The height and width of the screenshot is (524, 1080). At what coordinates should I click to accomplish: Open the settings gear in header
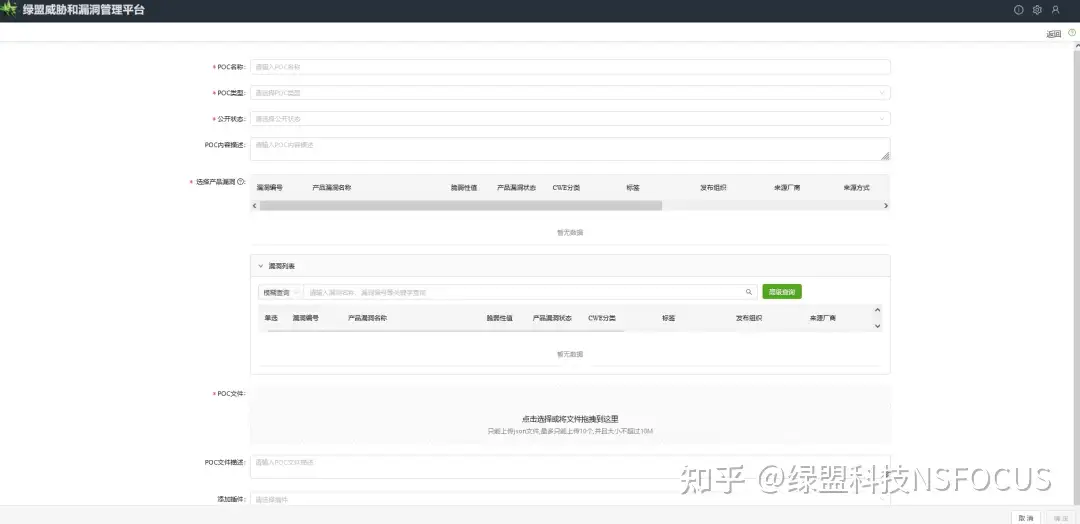1037,10
